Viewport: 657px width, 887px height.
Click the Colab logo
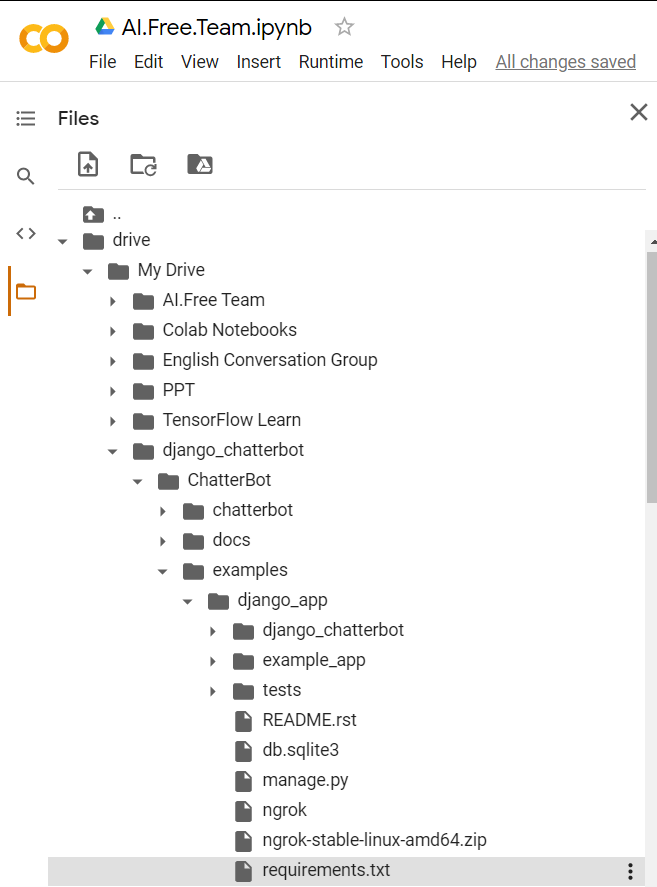(x=44, y=39)
